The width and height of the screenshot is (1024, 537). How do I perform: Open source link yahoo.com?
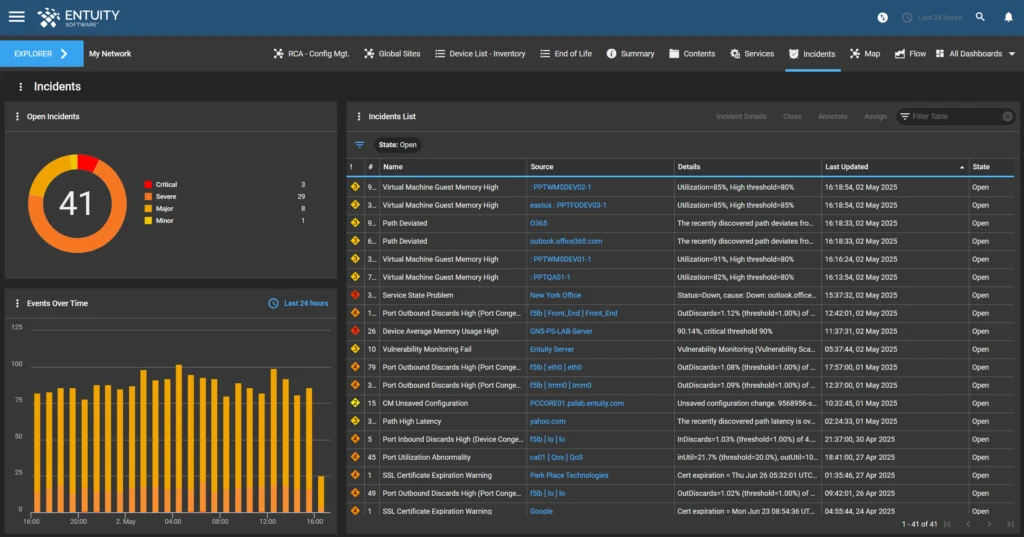[x=547, y=421]
